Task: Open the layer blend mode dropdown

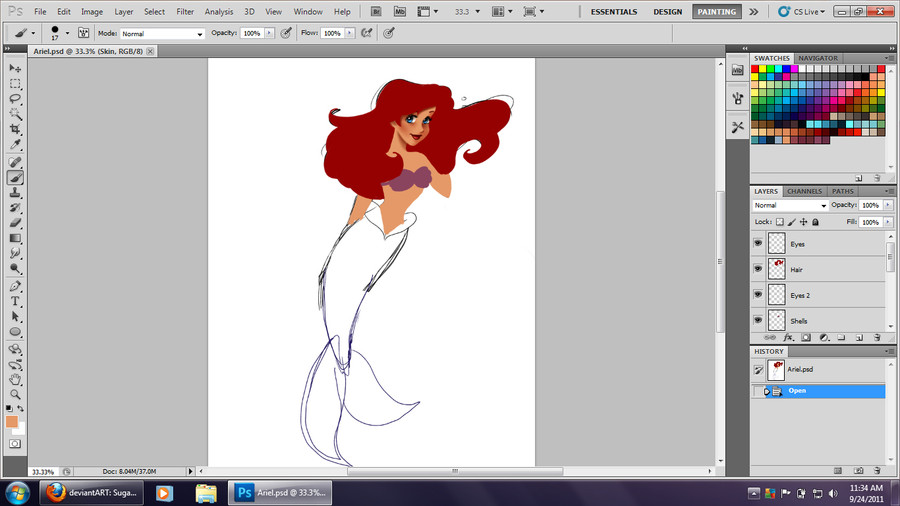Action: (790, 205)
